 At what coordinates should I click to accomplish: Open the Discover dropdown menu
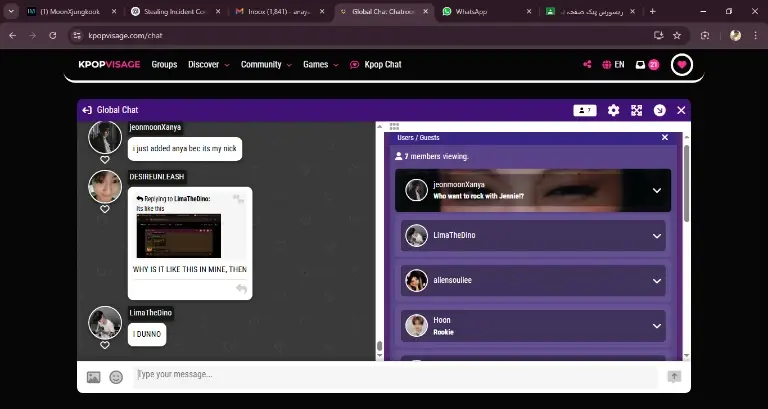coord(209,65)
